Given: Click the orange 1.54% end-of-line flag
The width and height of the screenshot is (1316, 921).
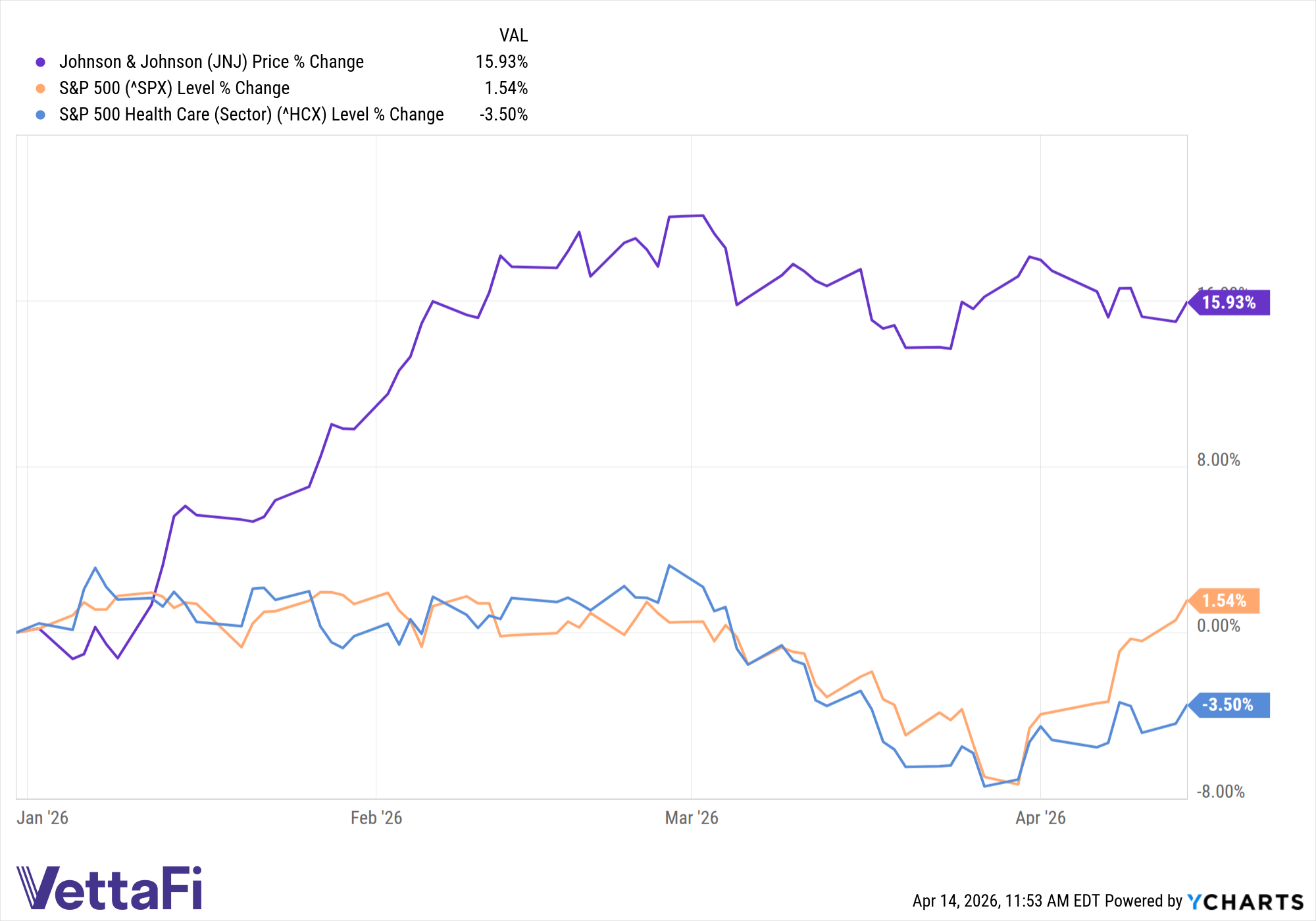Looking at the screenshot, I should click(x=1224, y=600).
